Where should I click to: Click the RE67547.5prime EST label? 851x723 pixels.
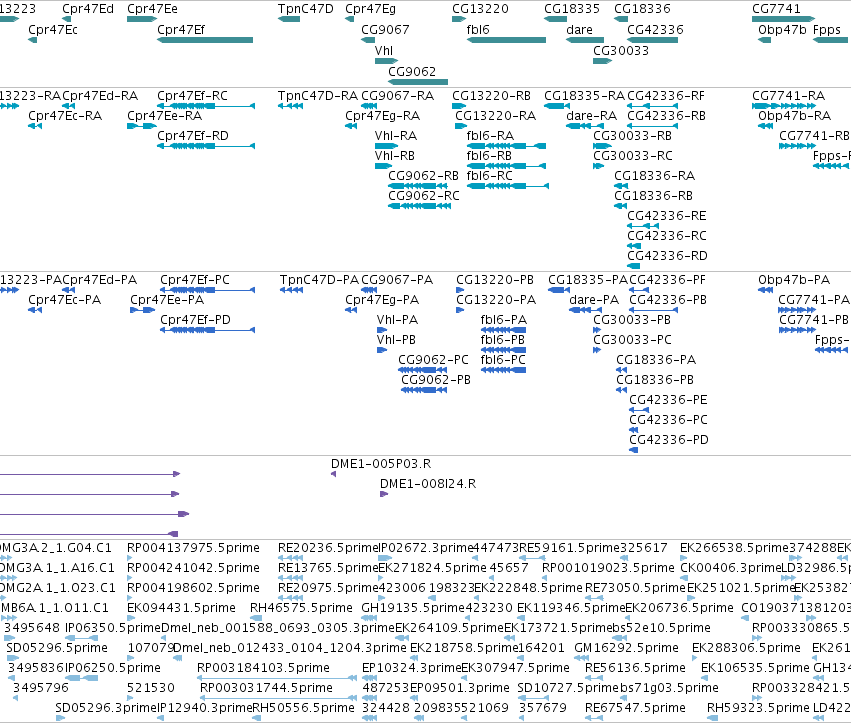tap(636, 708)
